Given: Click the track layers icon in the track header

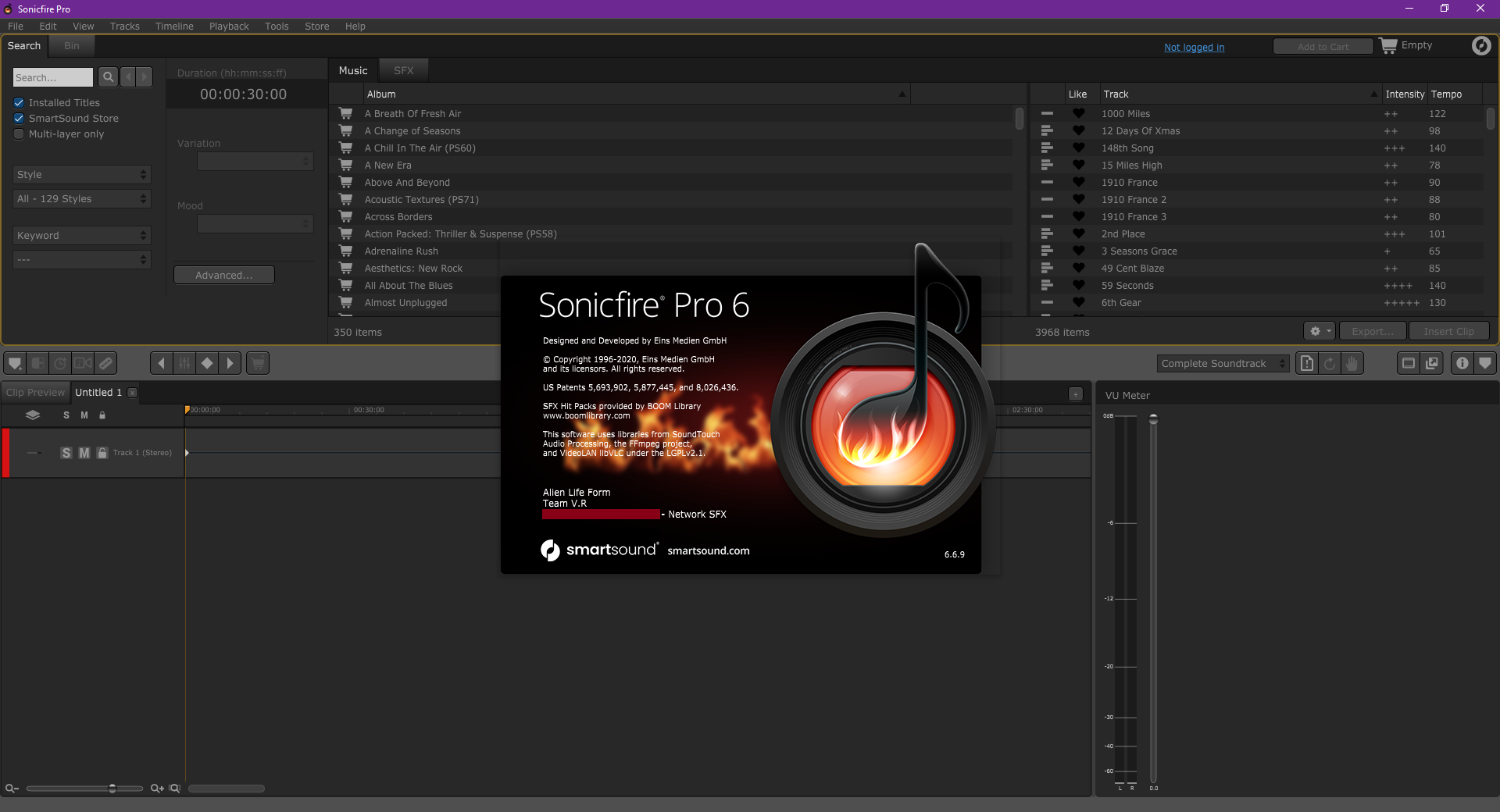Looking at the screenshot, I should pos(33,415).
